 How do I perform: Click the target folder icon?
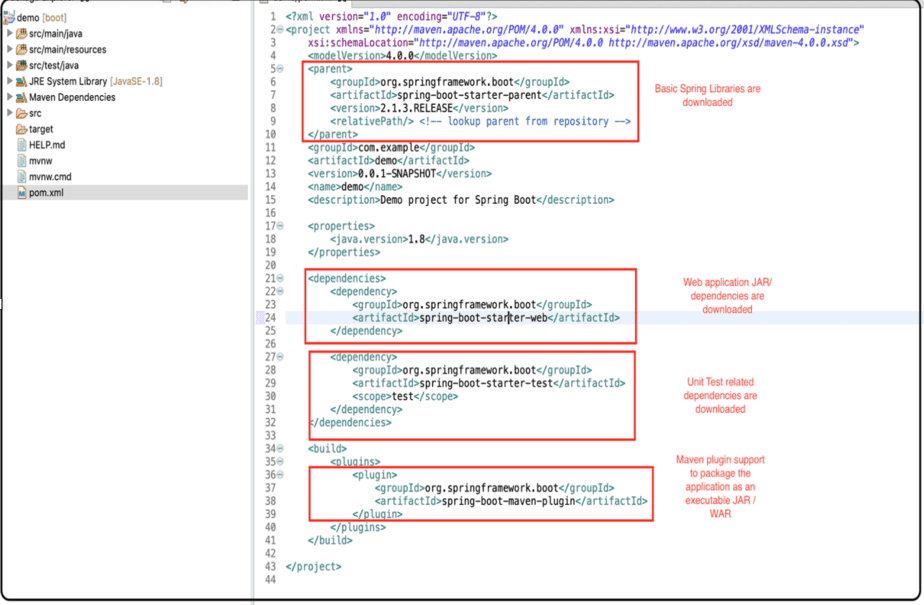point(22,129)
